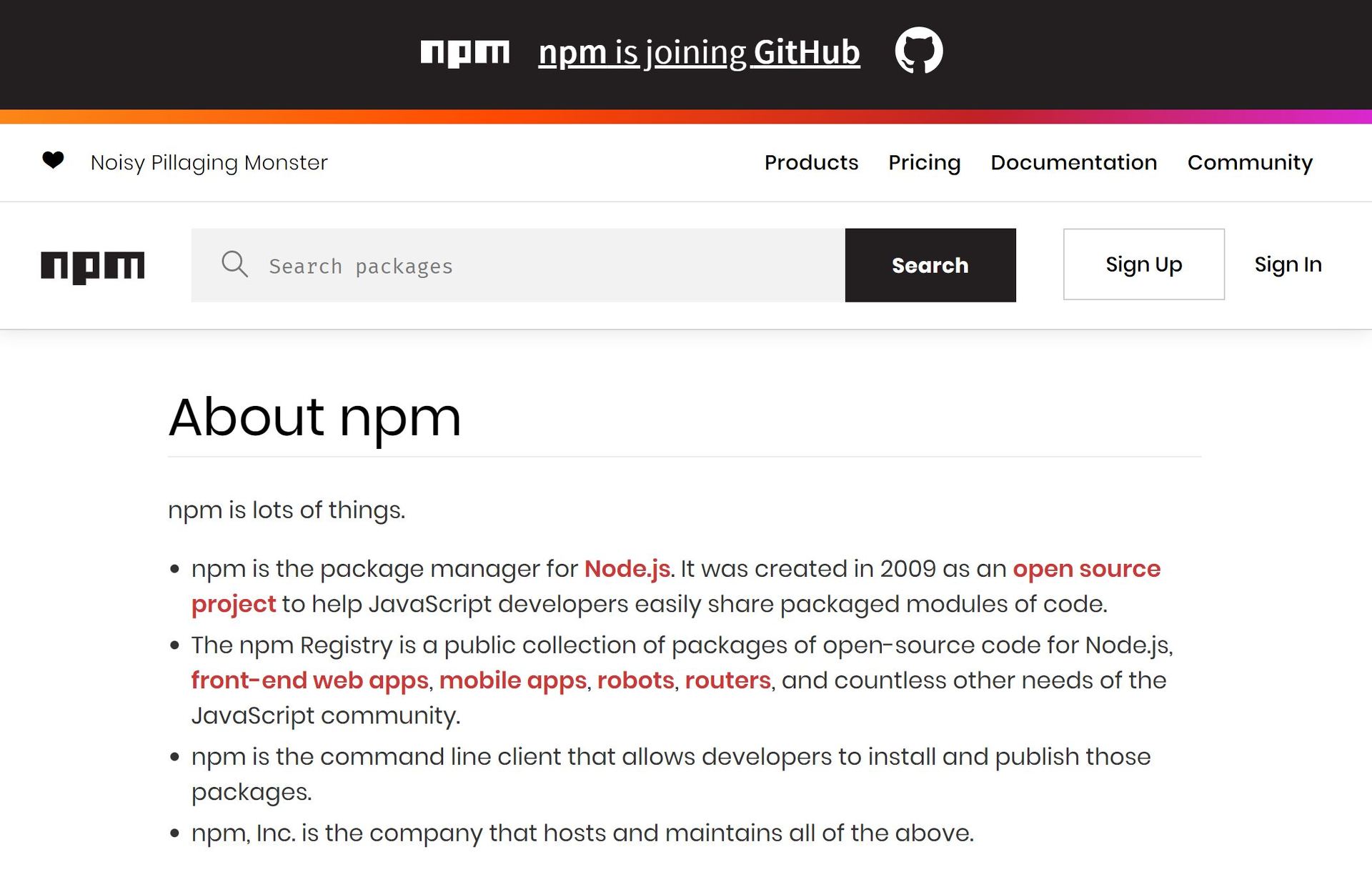Click the magnifying glass search icon
1372x877 pixels.
[x=234, y=264]
